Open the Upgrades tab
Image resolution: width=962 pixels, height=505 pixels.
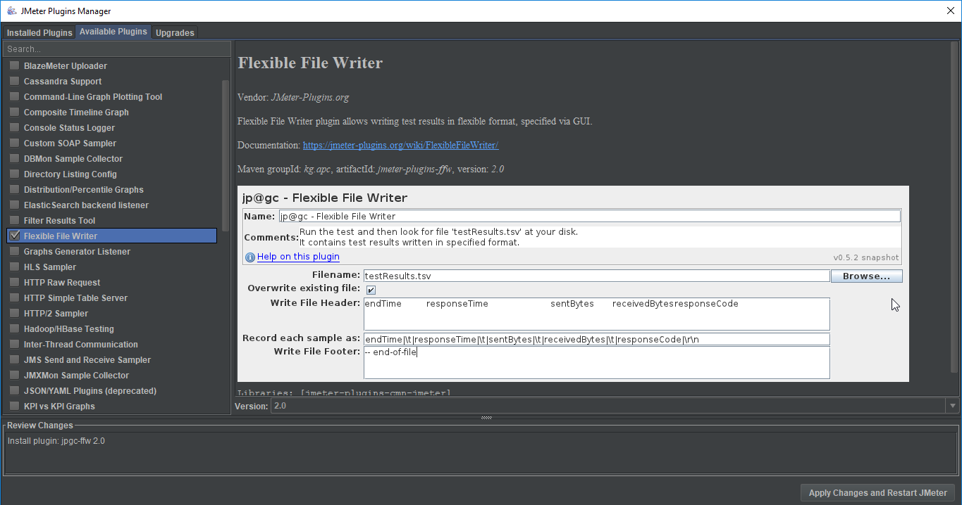(175, 33)
